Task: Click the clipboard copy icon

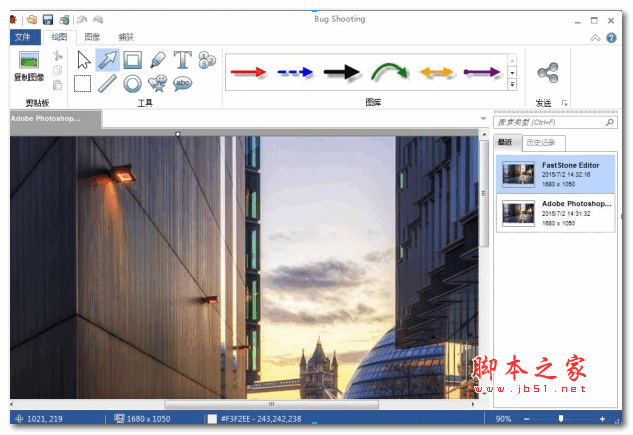Action: point(57,70)
